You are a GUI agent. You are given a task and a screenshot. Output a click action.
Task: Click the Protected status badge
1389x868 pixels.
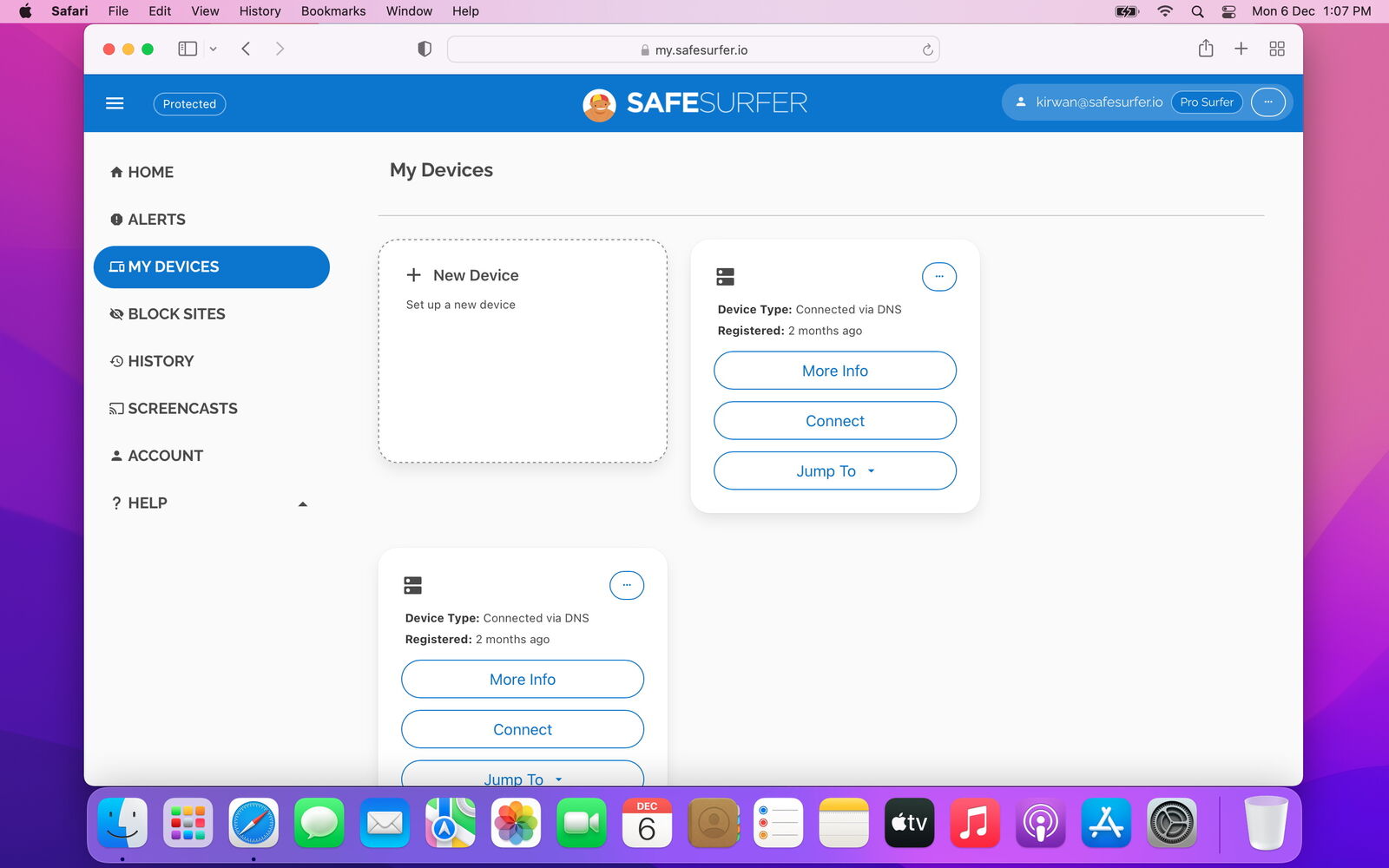point(189,103)
